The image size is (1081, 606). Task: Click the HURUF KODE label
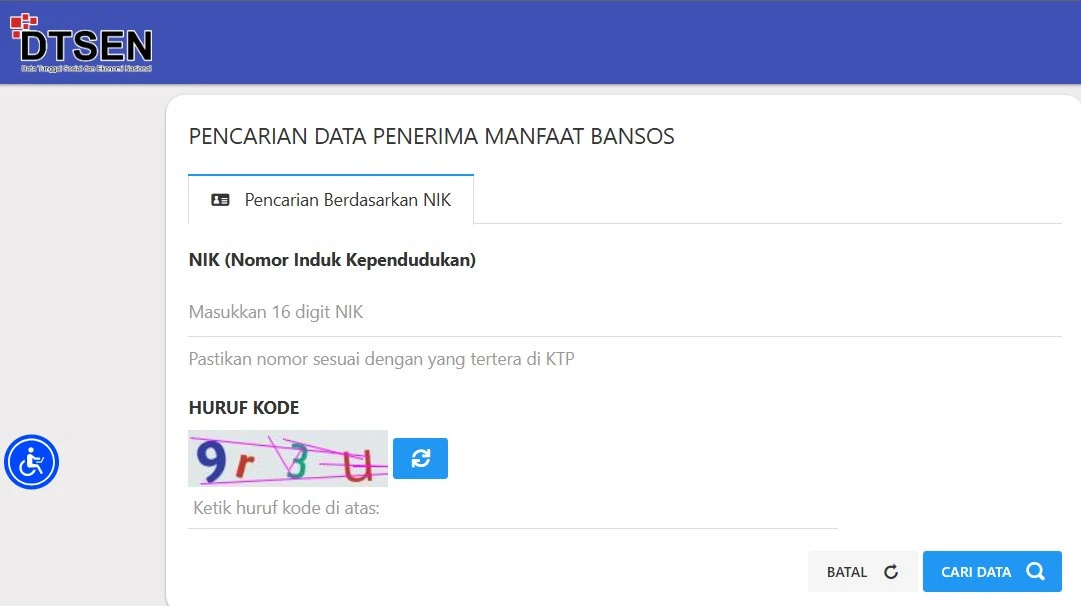point(244,407)
